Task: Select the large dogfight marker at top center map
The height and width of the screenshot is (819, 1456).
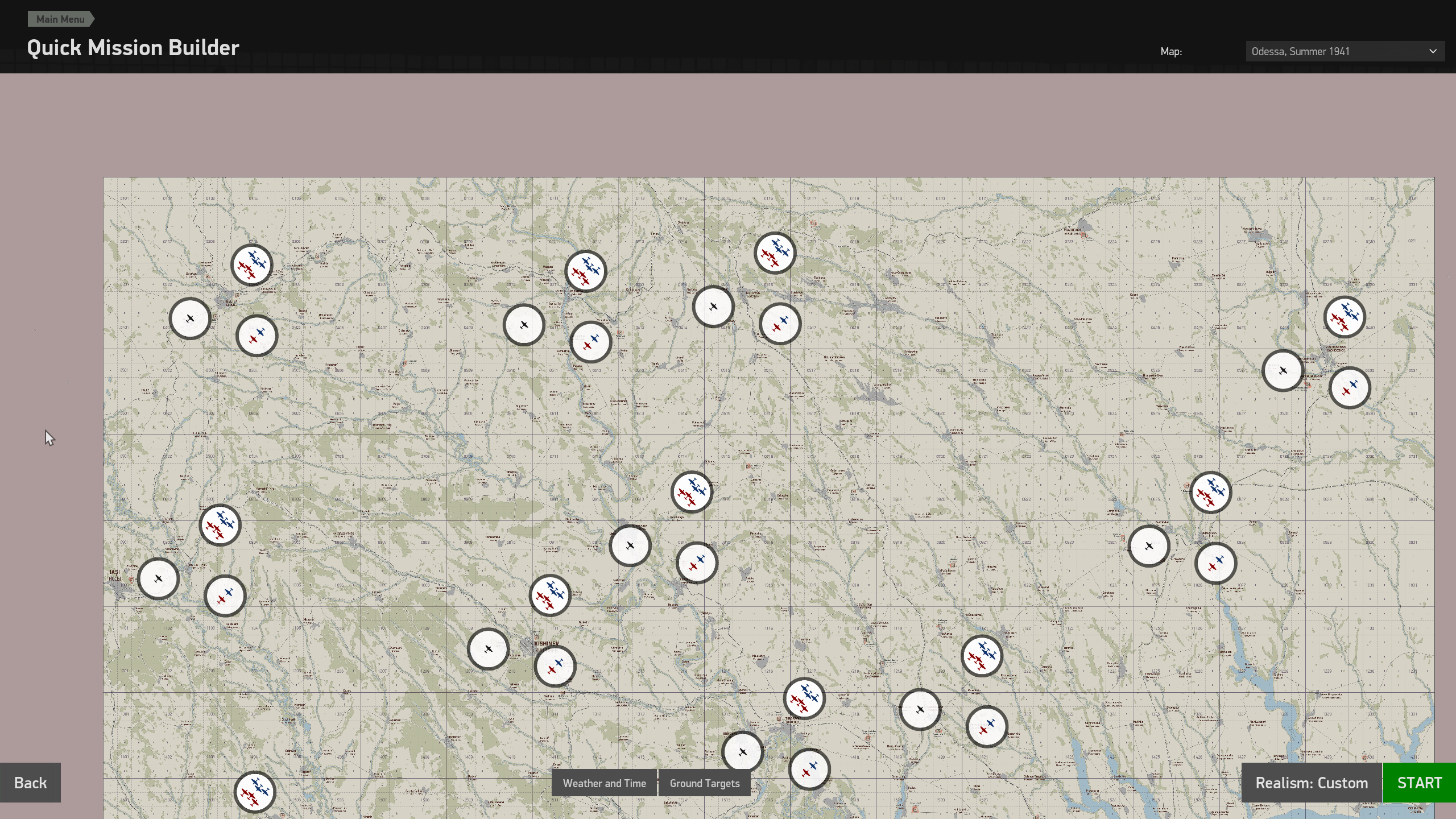Action: pos(775,253)
